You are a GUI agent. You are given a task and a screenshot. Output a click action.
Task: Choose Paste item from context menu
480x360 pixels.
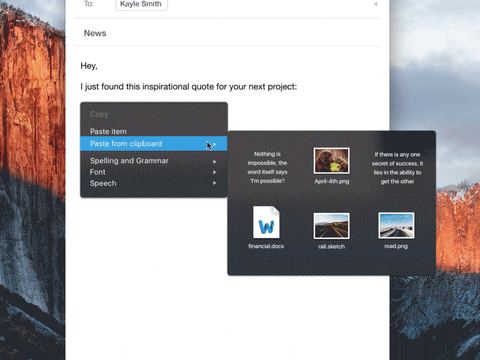coord(108,131)
